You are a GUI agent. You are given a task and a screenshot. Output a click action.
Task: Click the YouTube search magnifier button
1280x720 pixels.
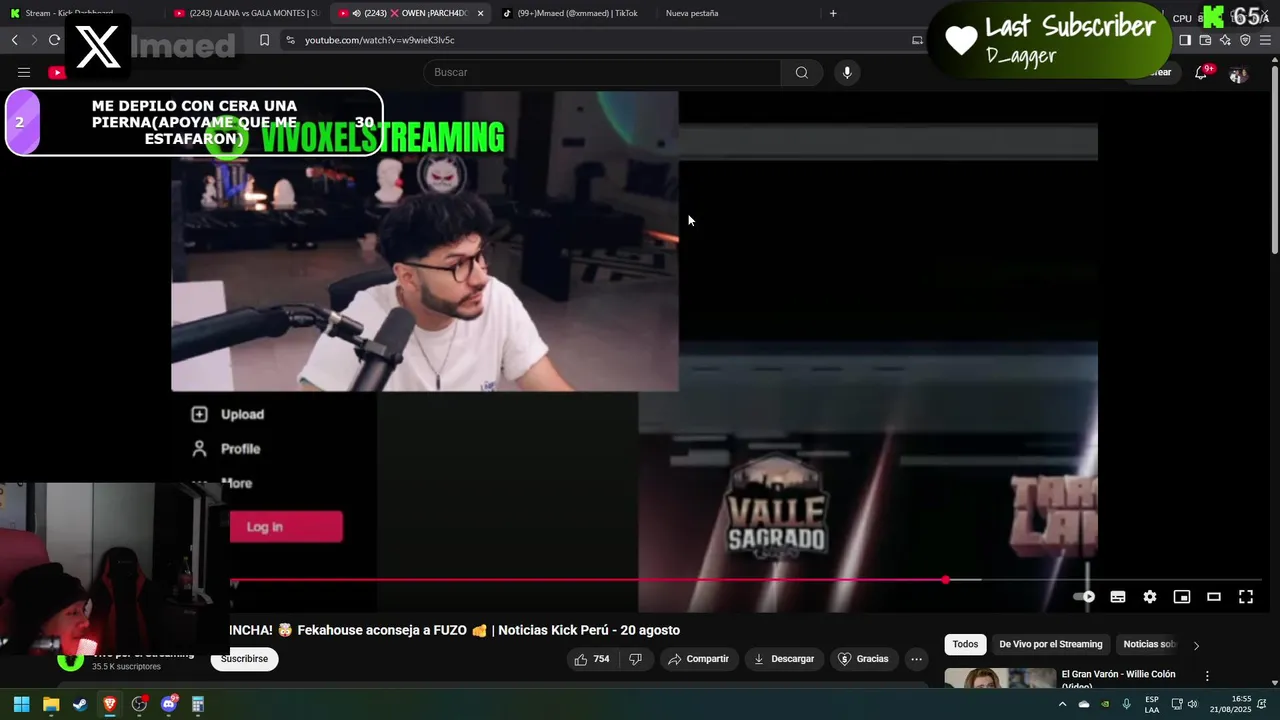pyautogui.click(x=801, y=72)
